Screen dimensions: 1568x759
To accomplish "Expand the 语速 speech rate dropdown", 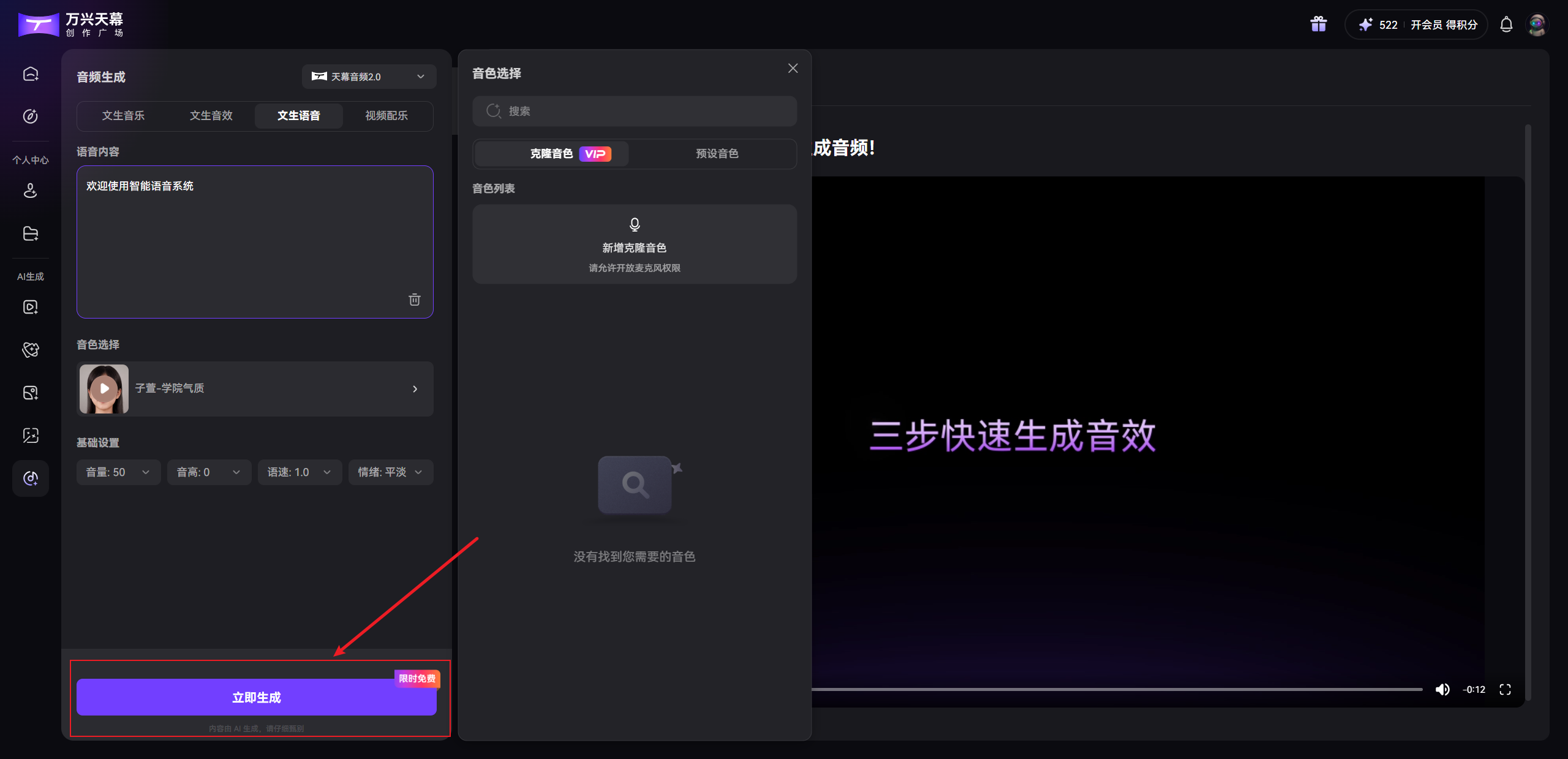I will tap(300, 472).
